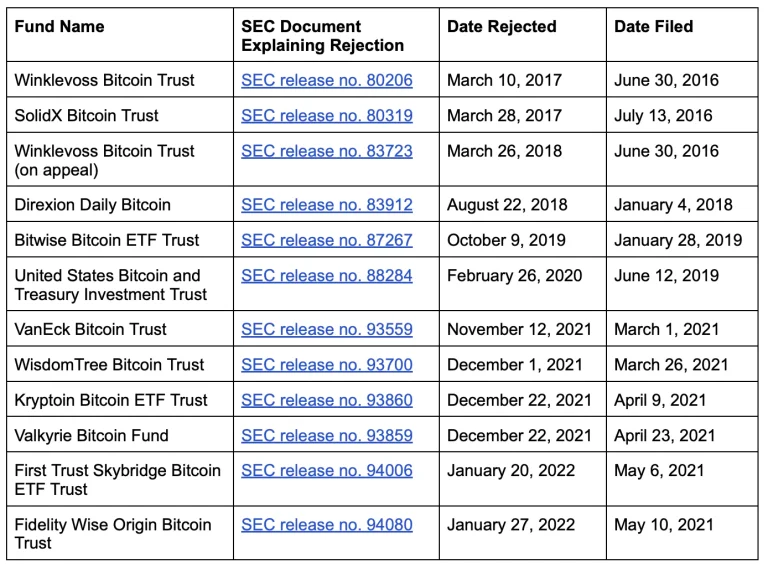Image resolution: width=768 pixels, height=568 pixels.
Task: Click SEC release no. 94006 link
Action: click(x=326, y=471)
